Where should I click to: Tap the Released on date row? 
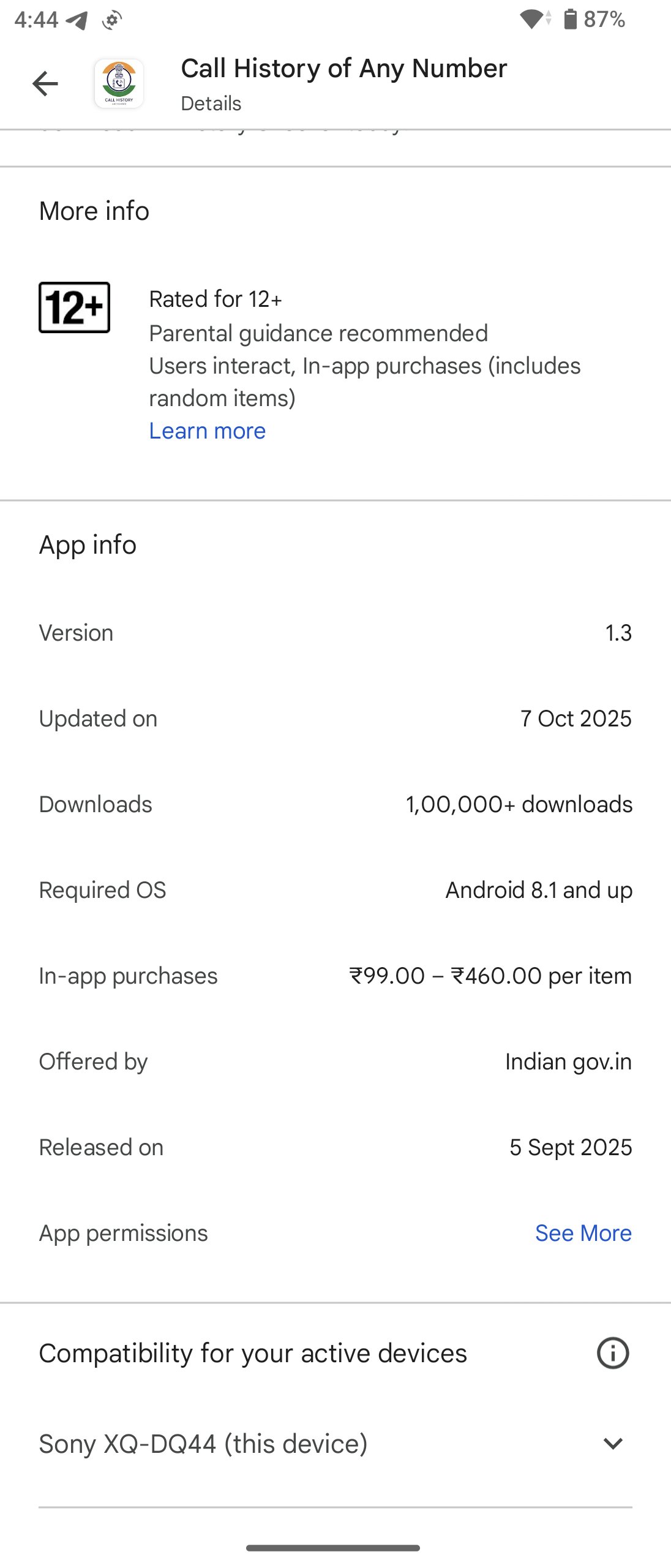tap(335, 1147)
